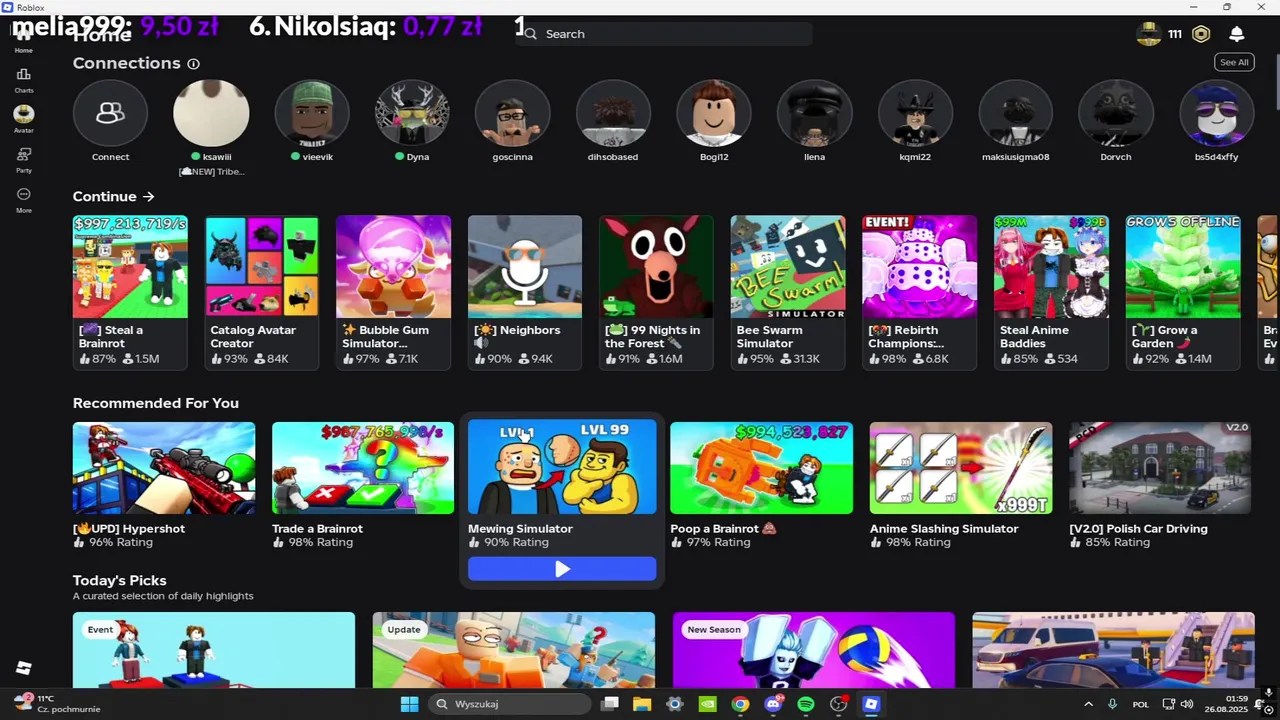
Task: Click the 111 Robux balance
Action: point(1175,34)
